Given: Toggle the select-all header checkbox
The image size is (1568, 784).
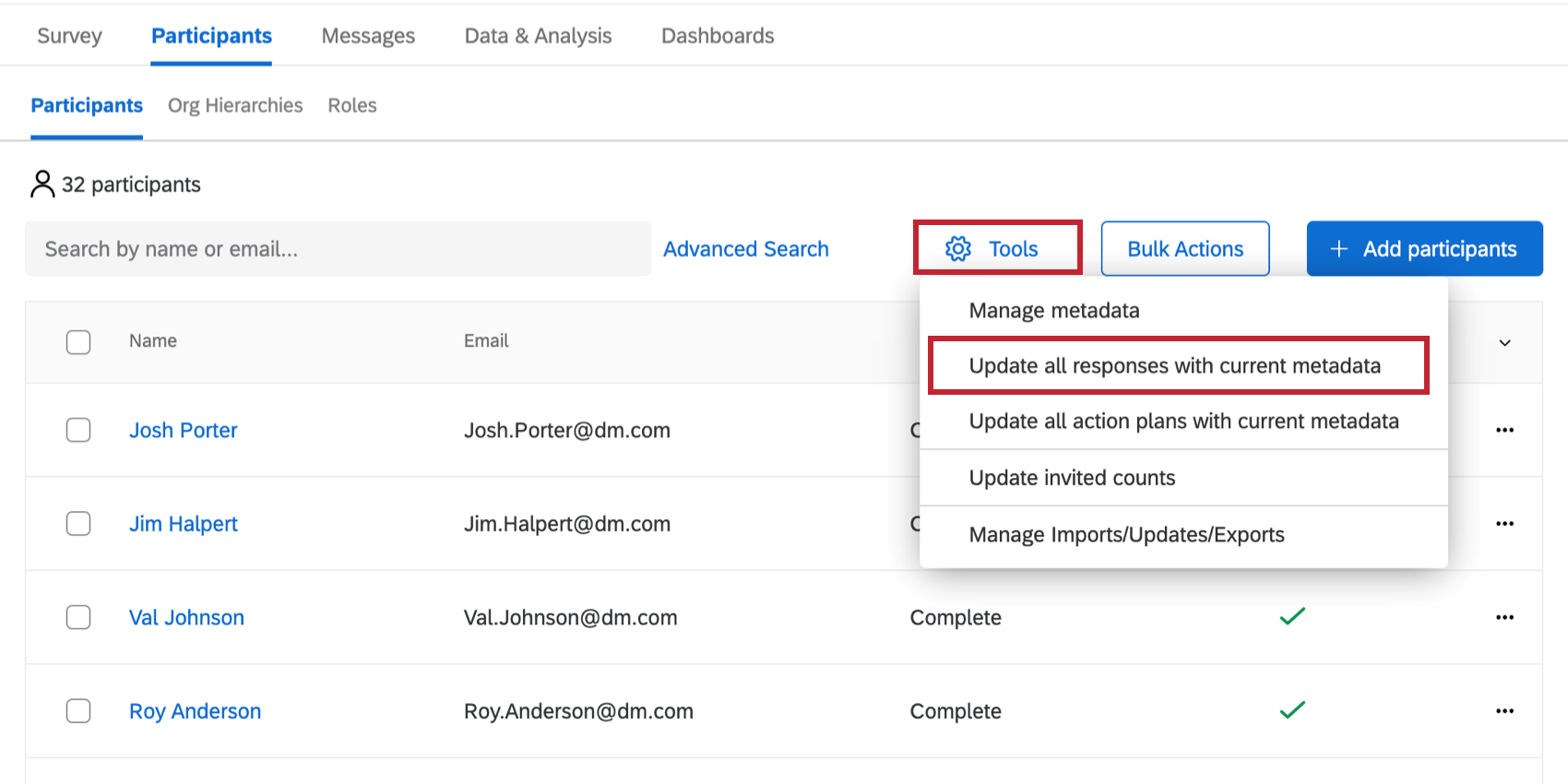Looking at the screenshot, I should point(78,342).
